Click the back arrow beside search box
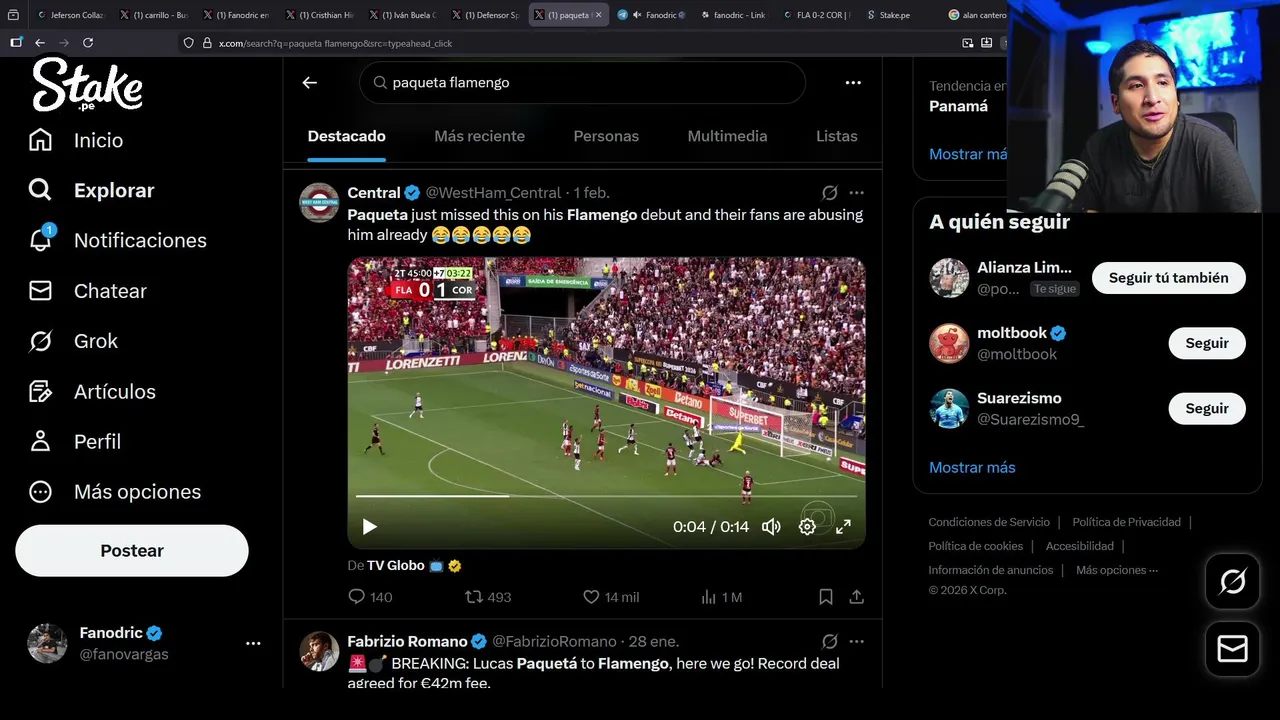The image size is (1280, 720). coord(310,83)
